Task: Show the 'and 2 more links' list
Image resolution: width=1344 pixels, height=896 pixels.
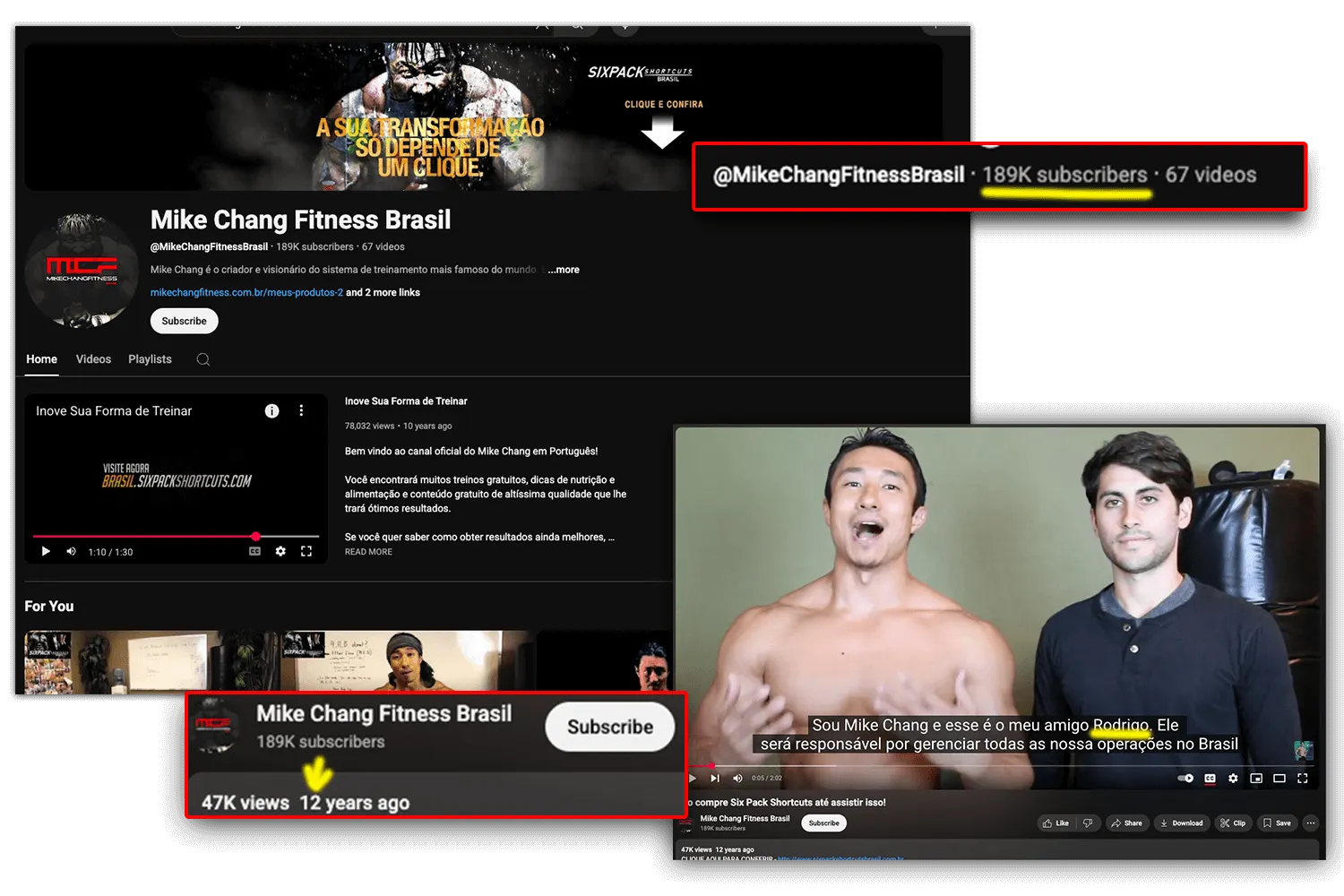Action: point(383,293)
